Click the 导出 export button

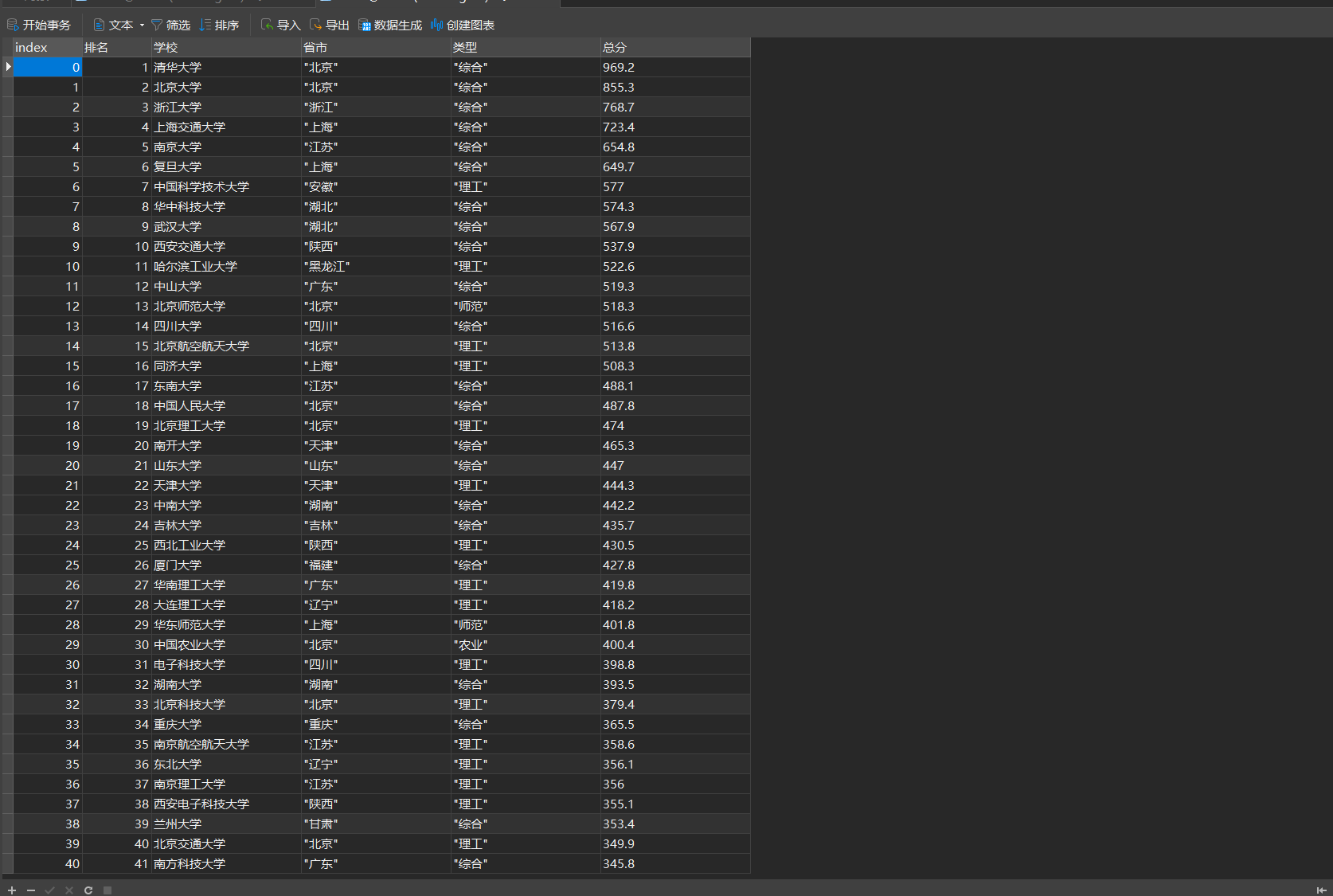point(329,25)
